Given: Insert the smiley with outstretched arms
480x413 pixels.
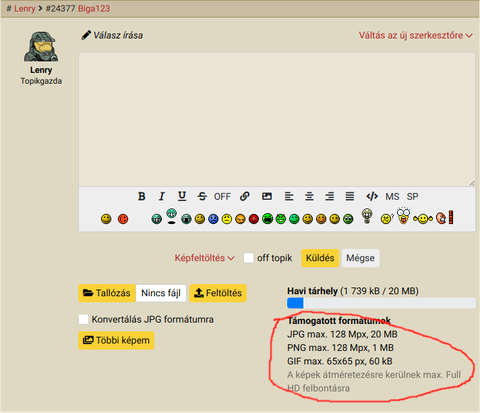Looking at the screenshot, I should pyautogui.click(x=423, y=219).
